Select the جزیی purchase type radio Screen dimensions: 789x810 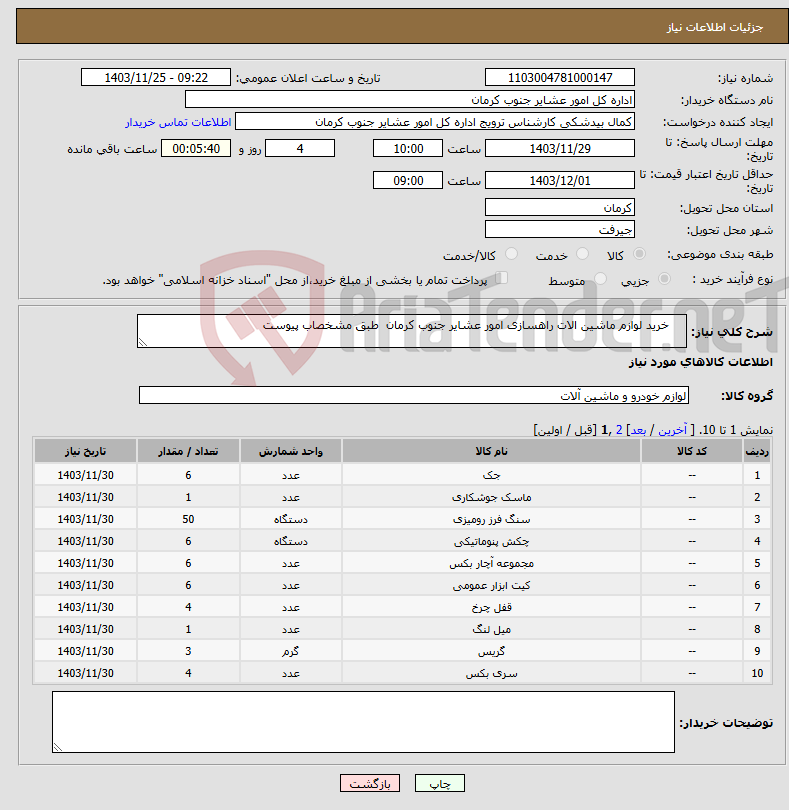pyautogui.click(x=664, y=279)
